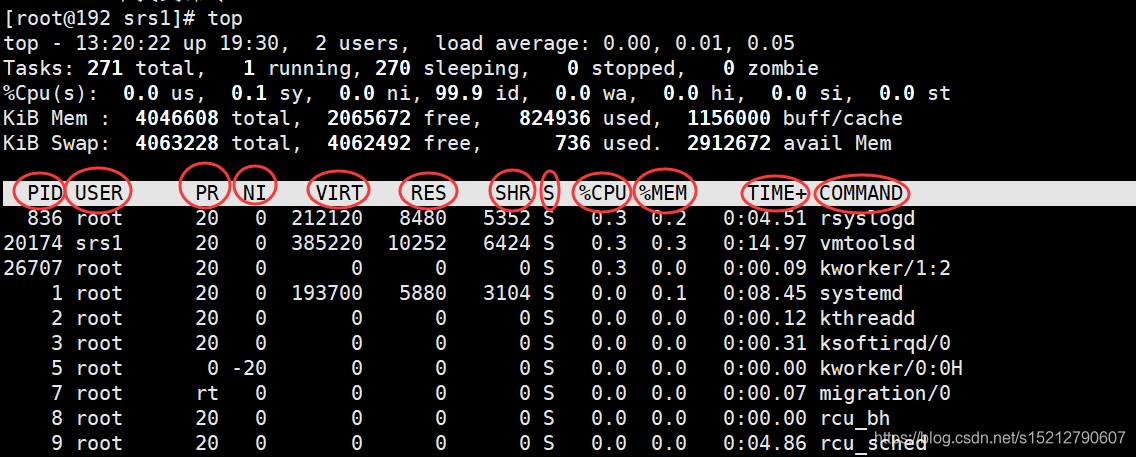Select the TIME+ value 0:14.97
The image size is (1136, 457).
[764, 243]
